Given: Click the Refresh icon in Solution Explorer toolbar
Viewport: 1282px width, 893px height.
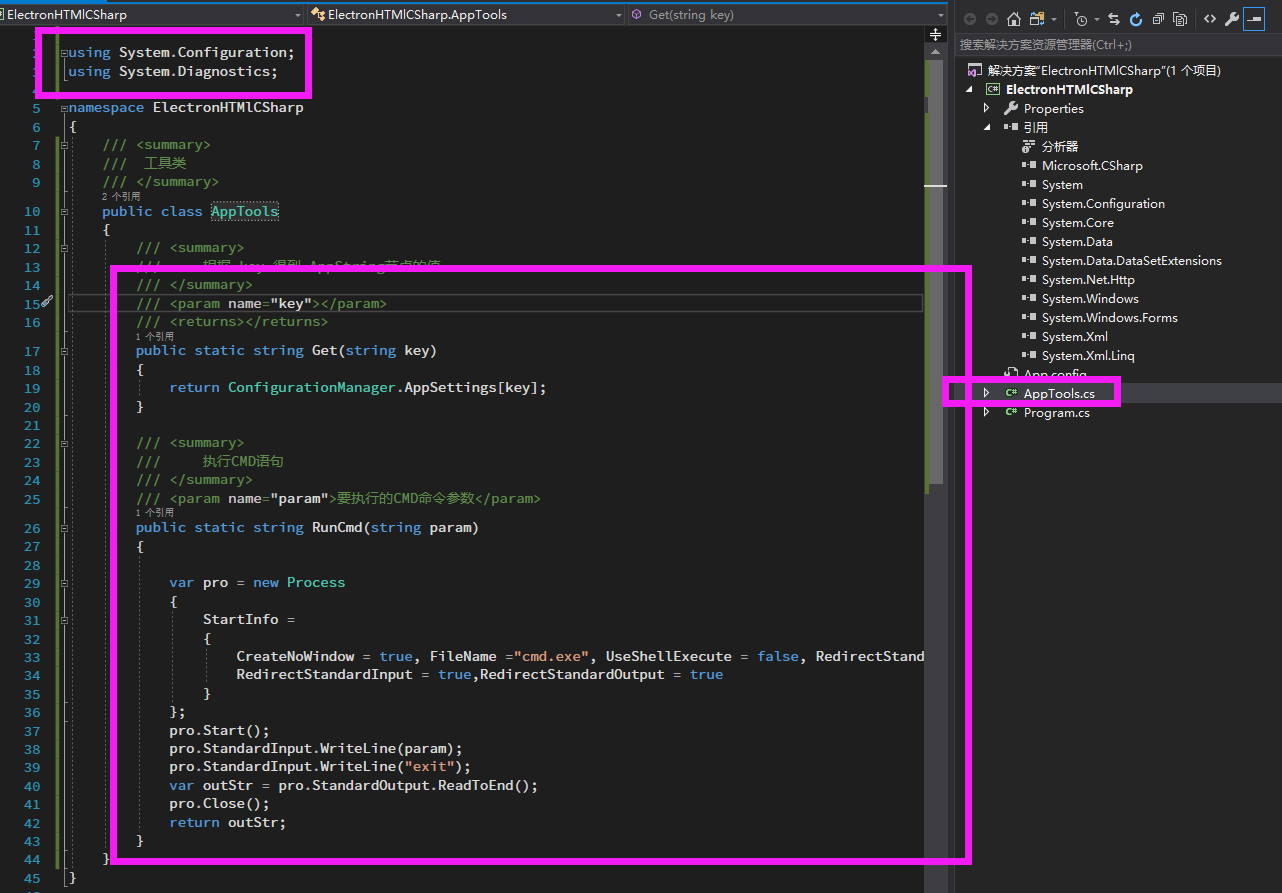Looking at the screenshot, I should tap(1136, 18).
